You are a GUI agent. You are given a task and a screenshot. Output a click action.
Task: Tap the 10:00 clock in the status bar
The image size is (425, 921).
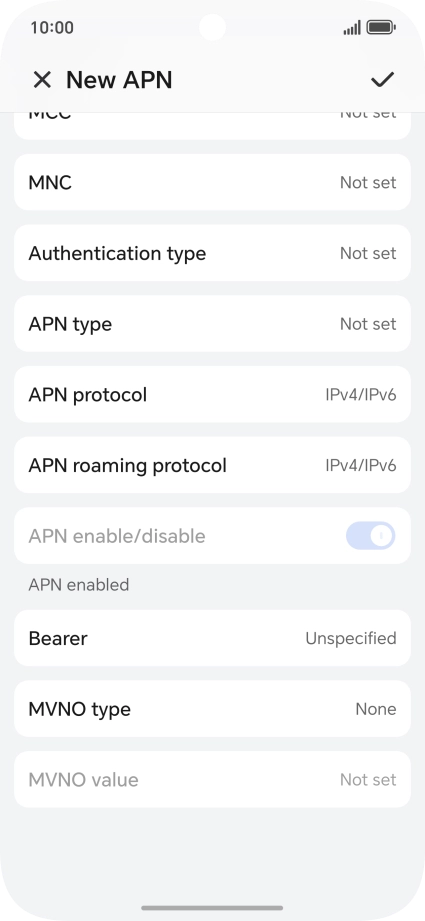[52, 28]
